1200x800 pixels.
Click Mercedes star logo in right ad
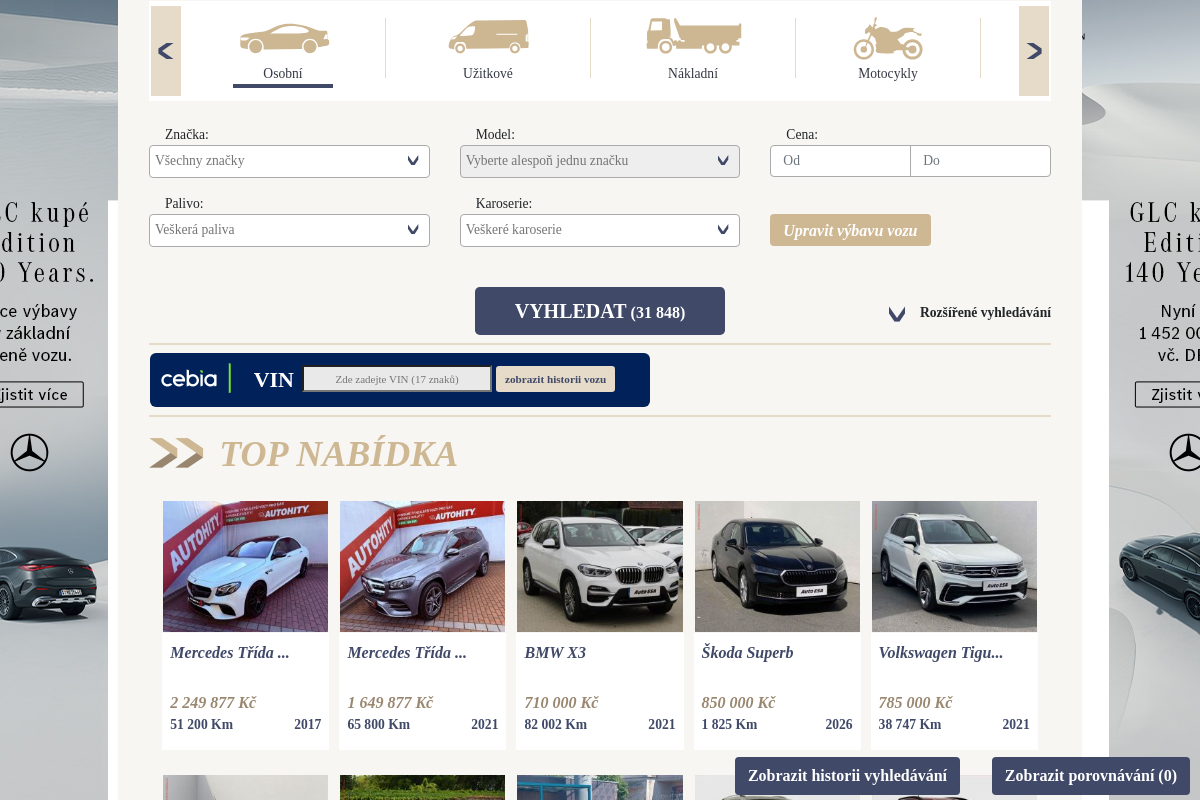point(1186,453)
